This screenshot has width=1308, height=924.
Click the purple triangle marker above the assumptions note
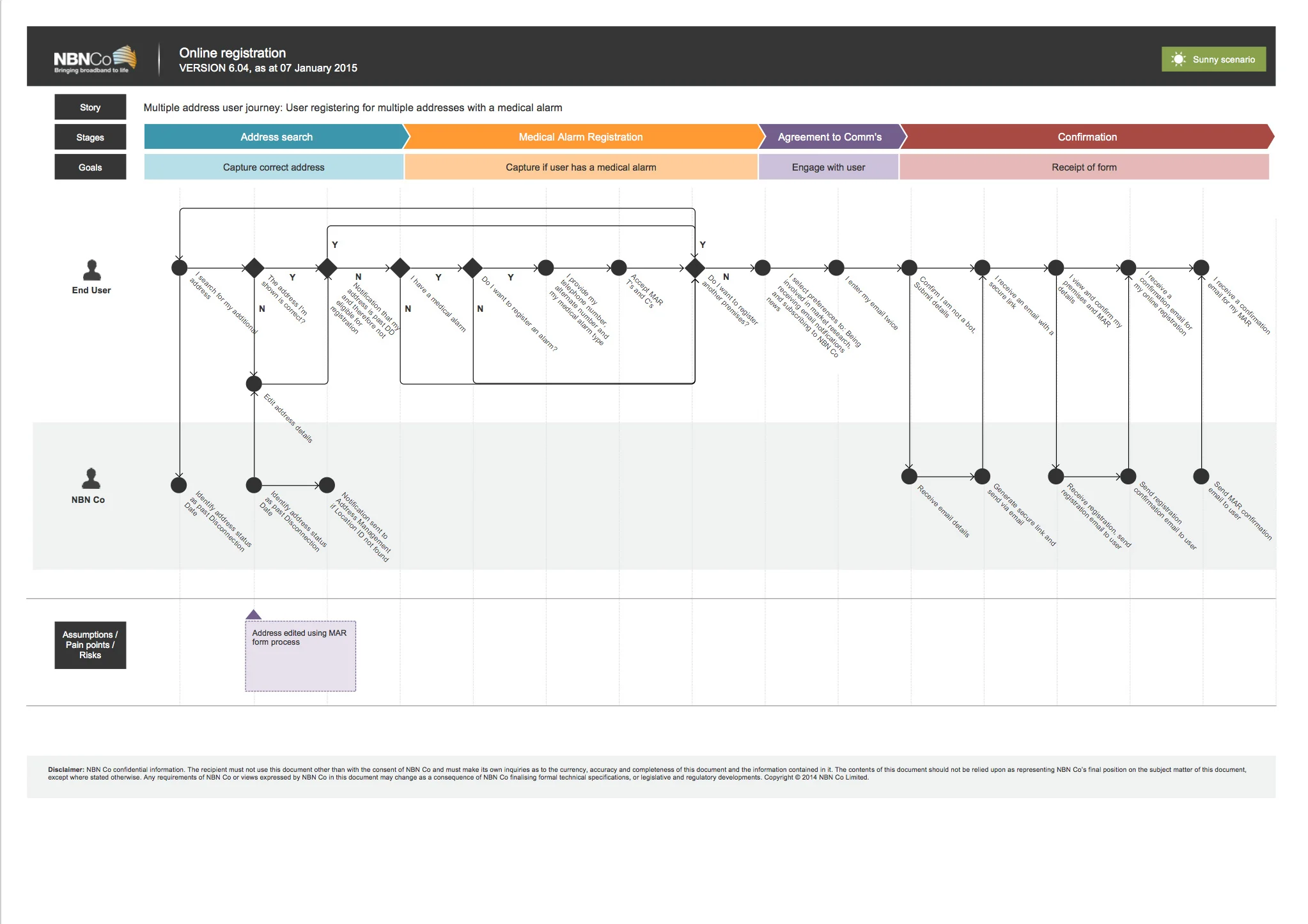tap(254, 613)
